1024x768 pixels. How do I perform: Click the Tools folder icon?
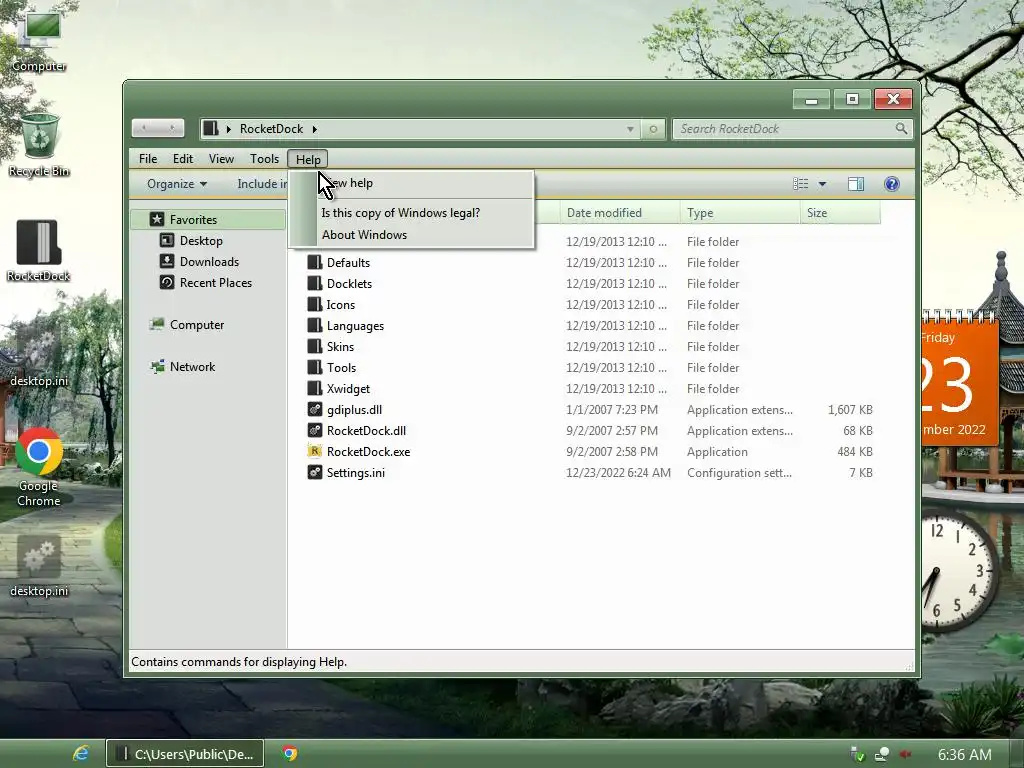(315, 367)
